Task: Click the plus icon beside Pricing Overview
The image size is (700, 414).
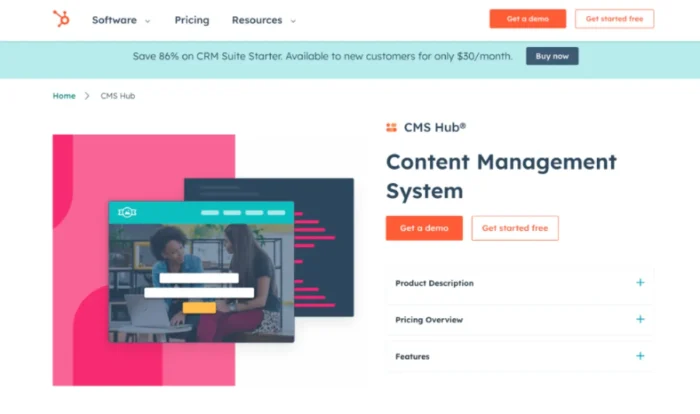Action: tap(640, 319)
